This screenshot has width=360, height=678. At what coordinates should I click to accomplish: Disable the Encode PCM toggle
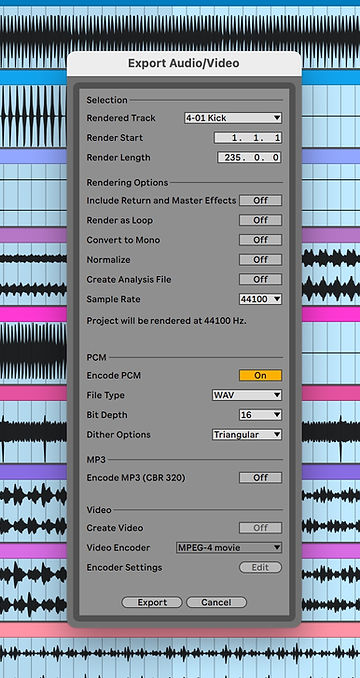pyautogui.click(x=261, y=375)
